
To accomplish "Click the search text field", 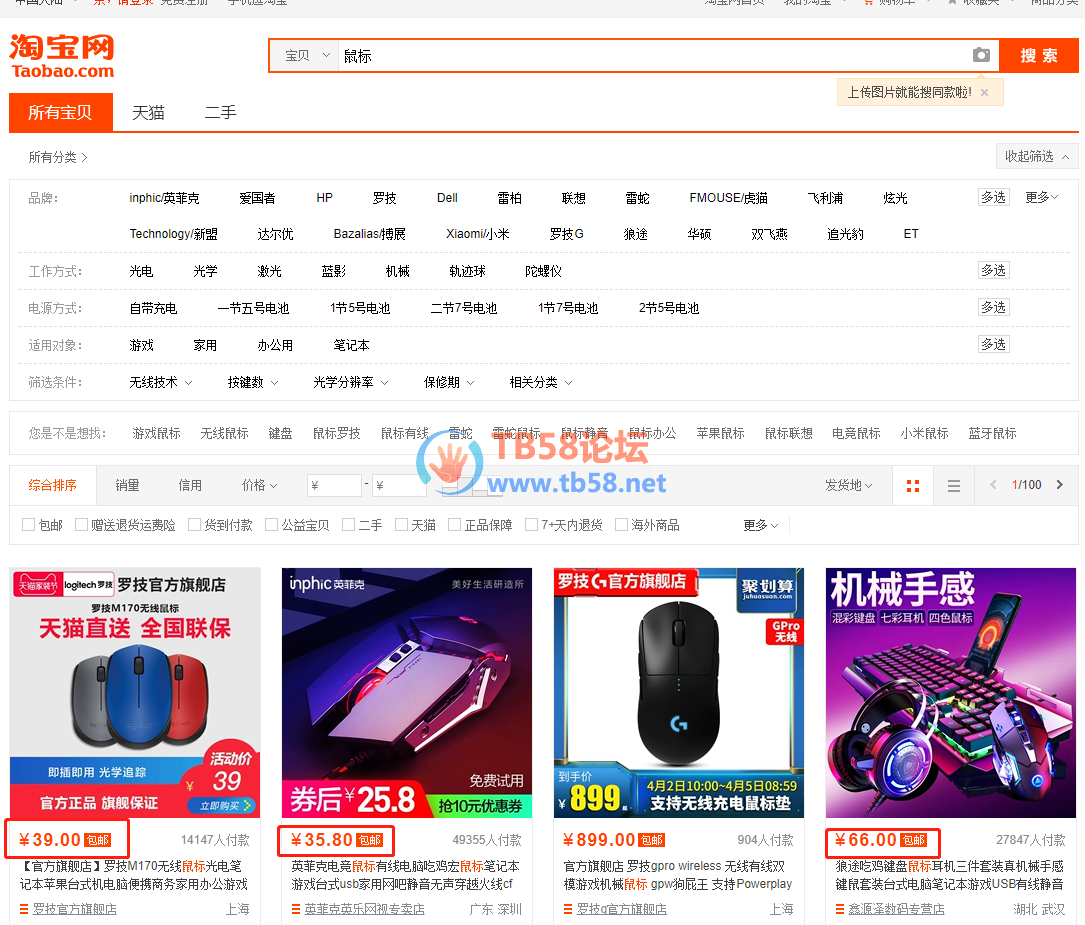I will [654, 56].
